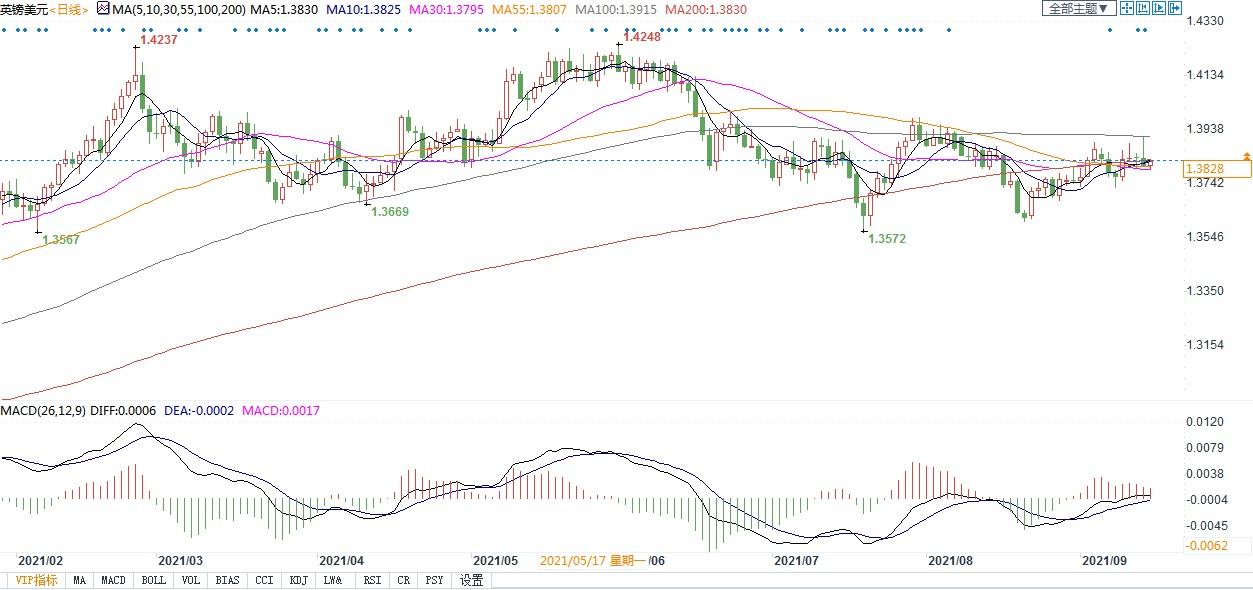Click the MA indicator settings icon

pyautogui.click(x=102, y=8)
